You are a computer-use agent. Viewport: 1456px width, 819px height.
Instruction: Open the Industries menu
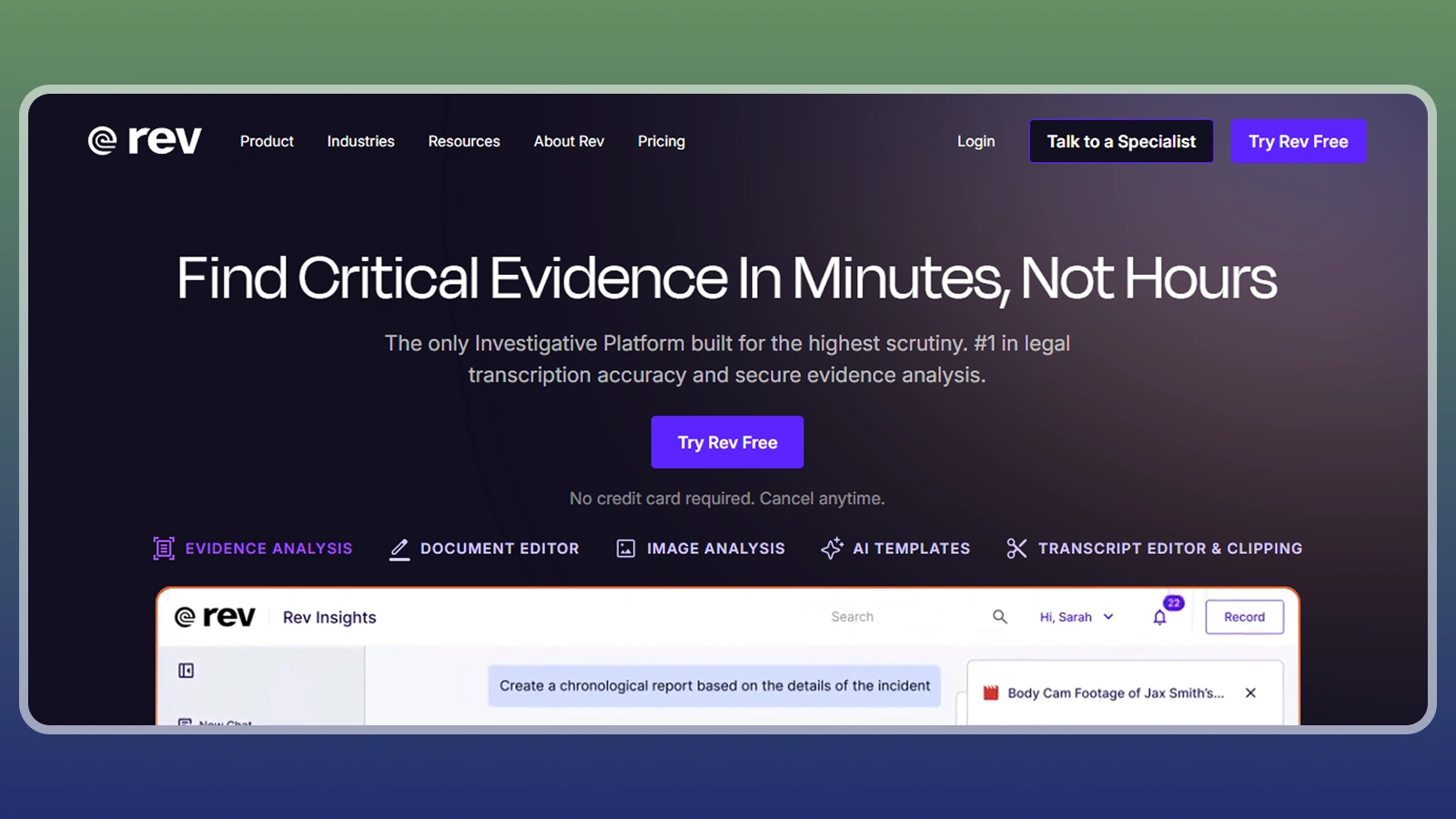click(x=360, y=141)
